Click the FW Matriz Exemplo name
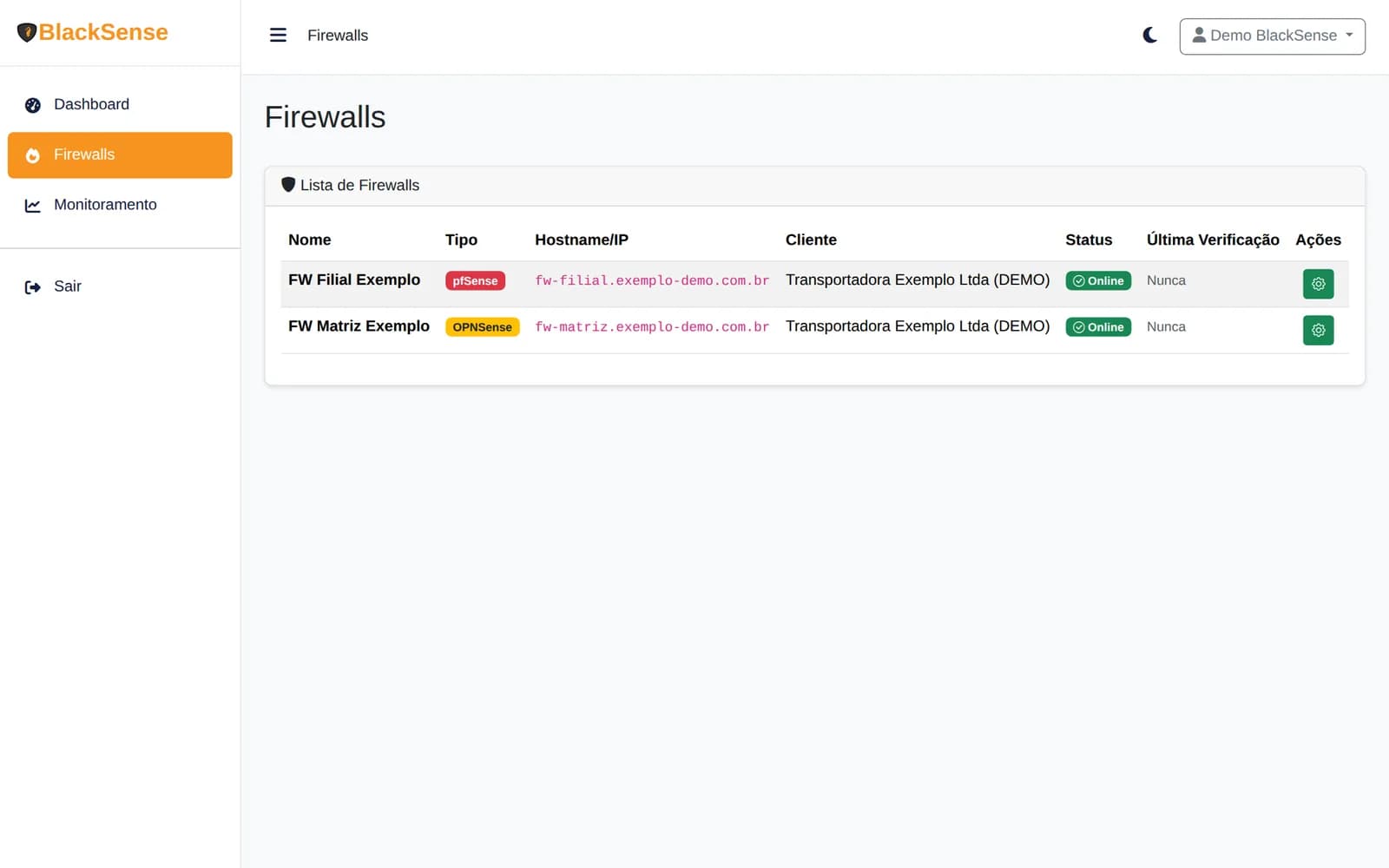The width and height of the screenshot is (1389, 868). click(x=359, y=325)
